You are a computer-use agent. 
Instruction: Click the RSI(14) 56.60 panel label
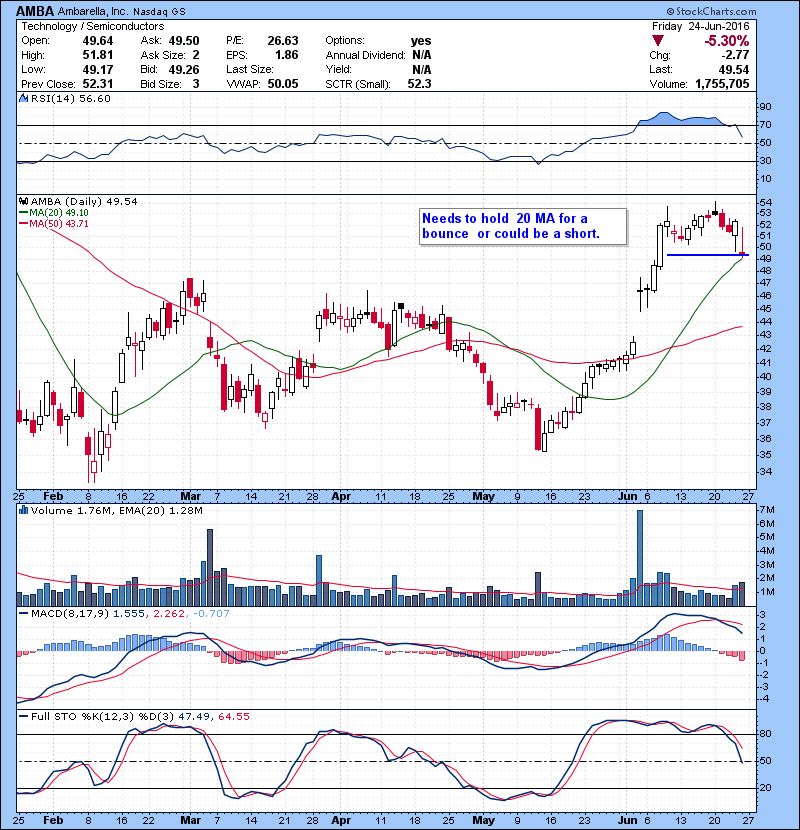pos(71,98)
